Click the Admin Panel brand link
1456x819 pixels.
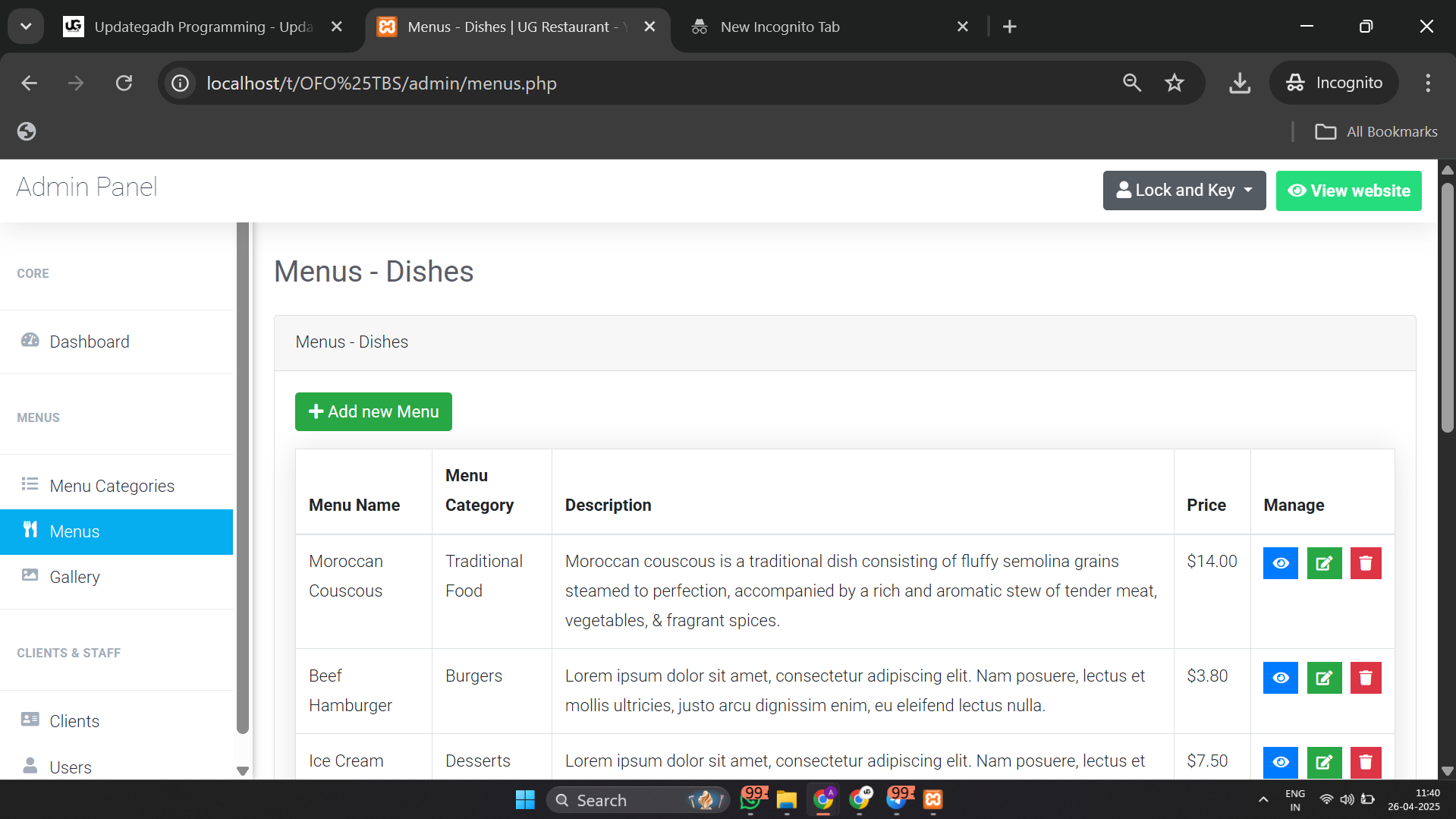coord(86,187)
